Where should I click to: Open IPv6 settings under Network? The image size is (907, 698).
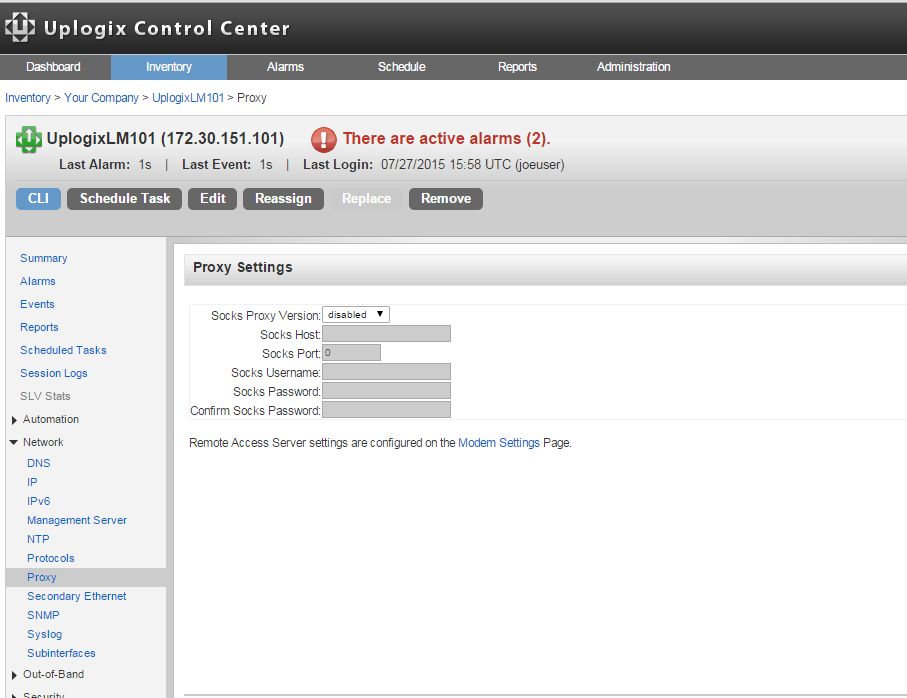(x=39, y=501)
